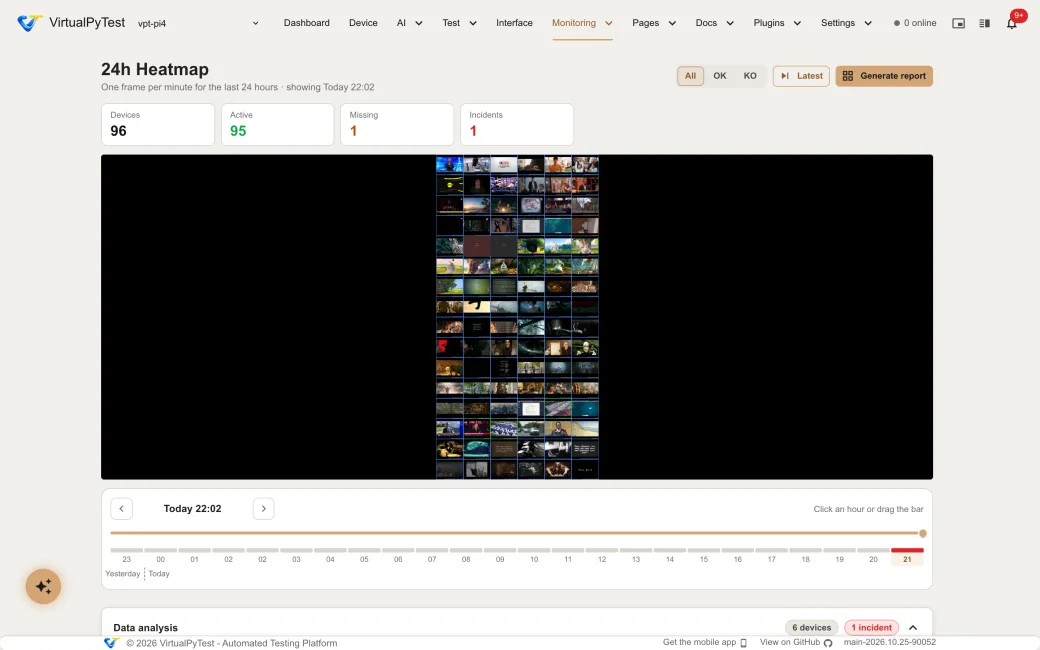Click the Missing stat card
The height and width of the screenshot is (650, 1040).
[x=397, y=124]
